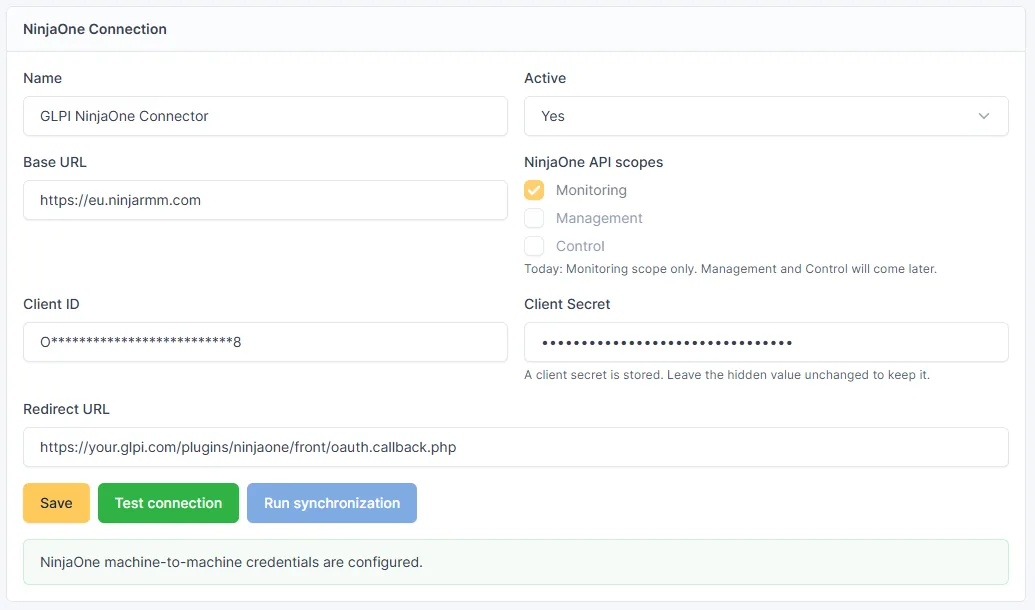Edit the Redirect URL field
Screen dimensions: 1035x610
click(x=516, y=447)
